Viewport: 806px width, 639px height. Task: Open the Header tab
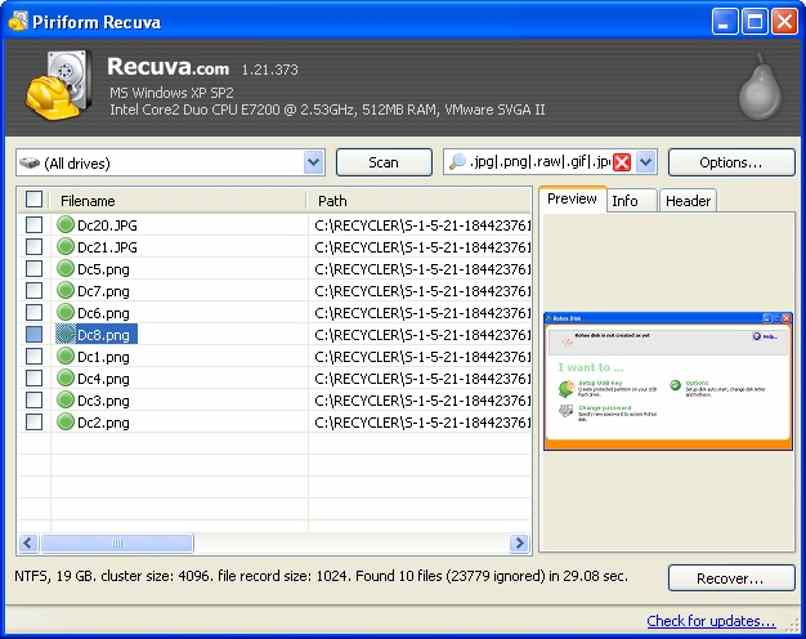pyautogui.click(x=688, y=200)
